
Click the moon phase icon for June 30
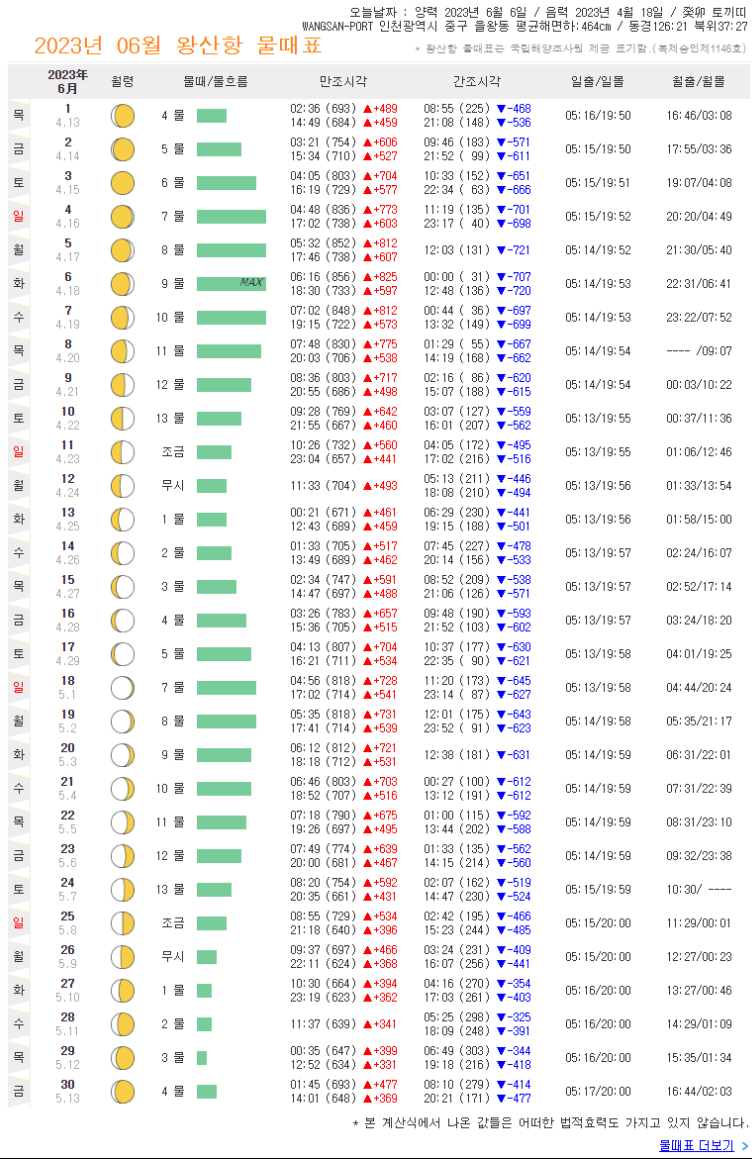click(123, 1091)
